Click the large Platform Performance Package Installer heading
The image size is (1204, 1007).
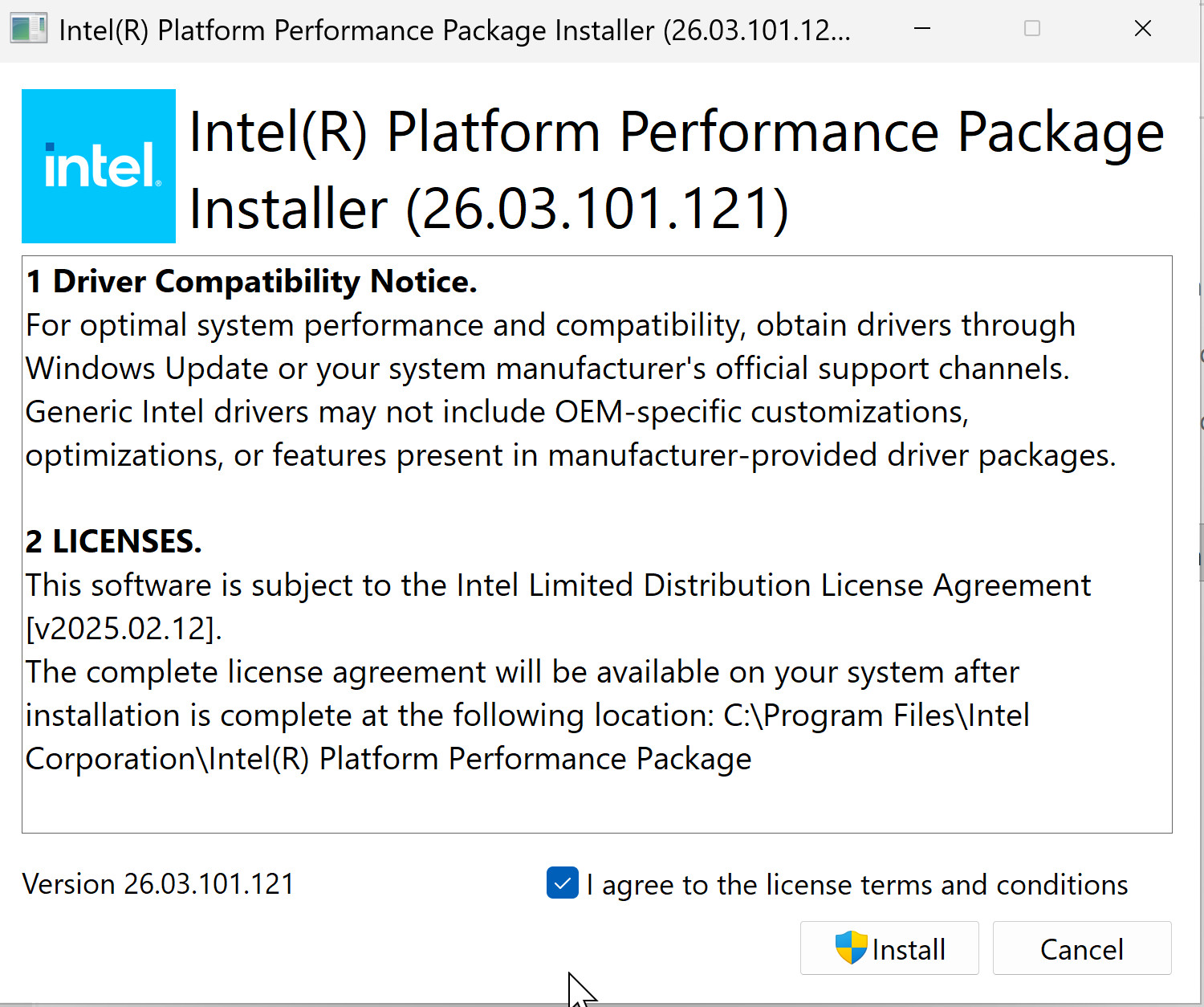pyautogui.click(x=676, y=169)
